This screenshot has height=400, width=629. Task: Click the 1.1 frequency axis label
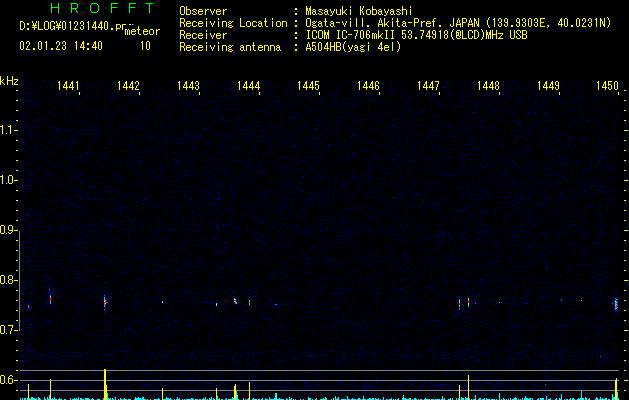tap(9, 130)
